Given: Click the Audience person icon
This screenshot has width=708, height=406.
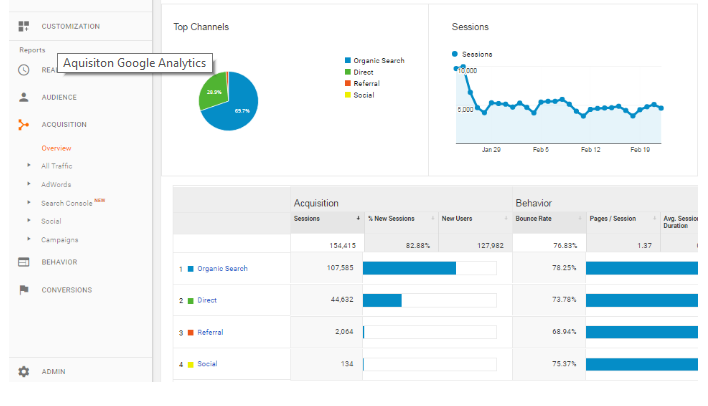Looking at the screenshot, I should [x=24, y=97].
